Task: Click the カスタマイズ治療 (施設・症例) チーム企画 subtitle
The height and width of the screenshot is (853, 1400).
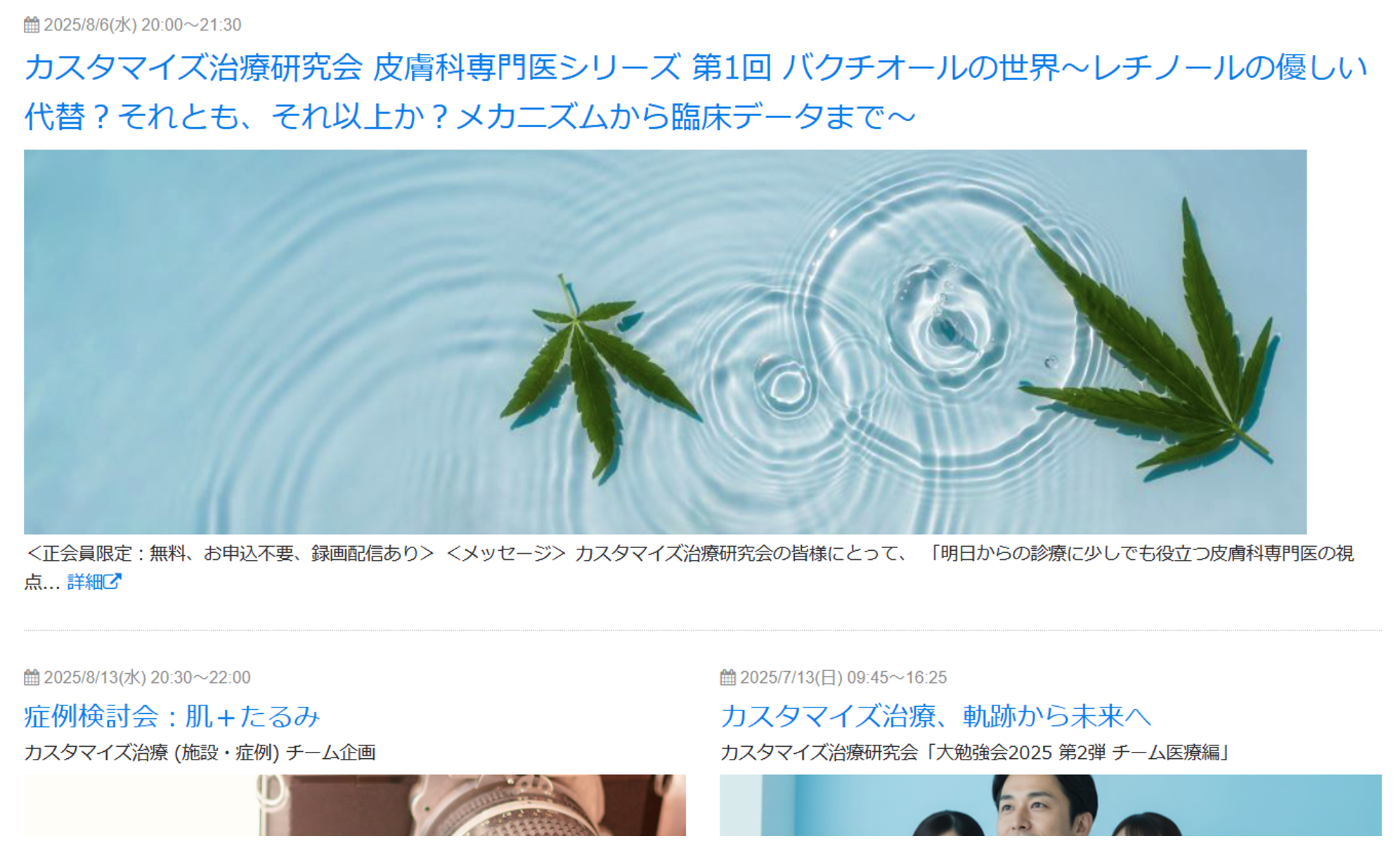Action: click(200, 753)
